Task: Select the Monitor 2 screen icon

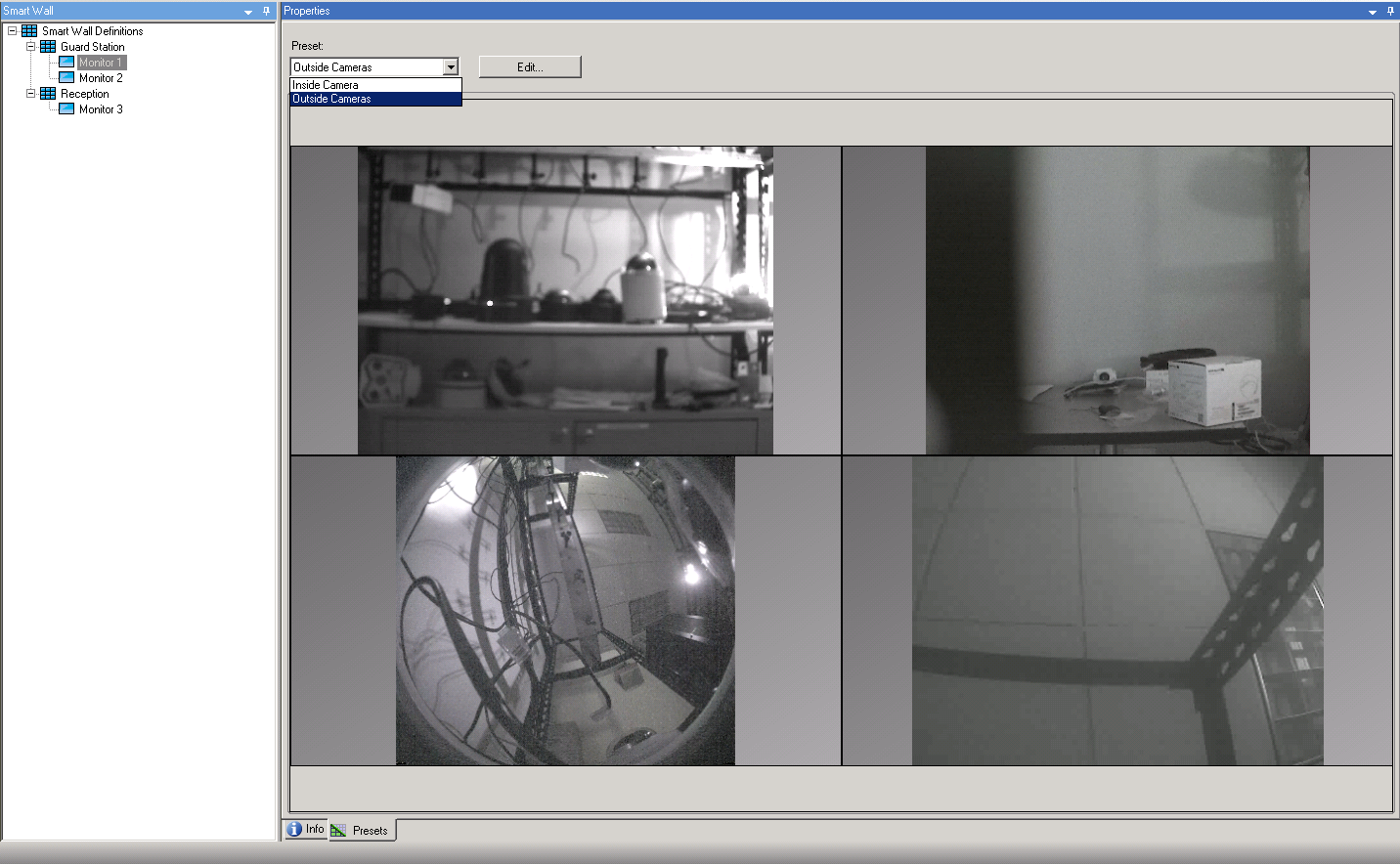Action: (x=65, y=77)
